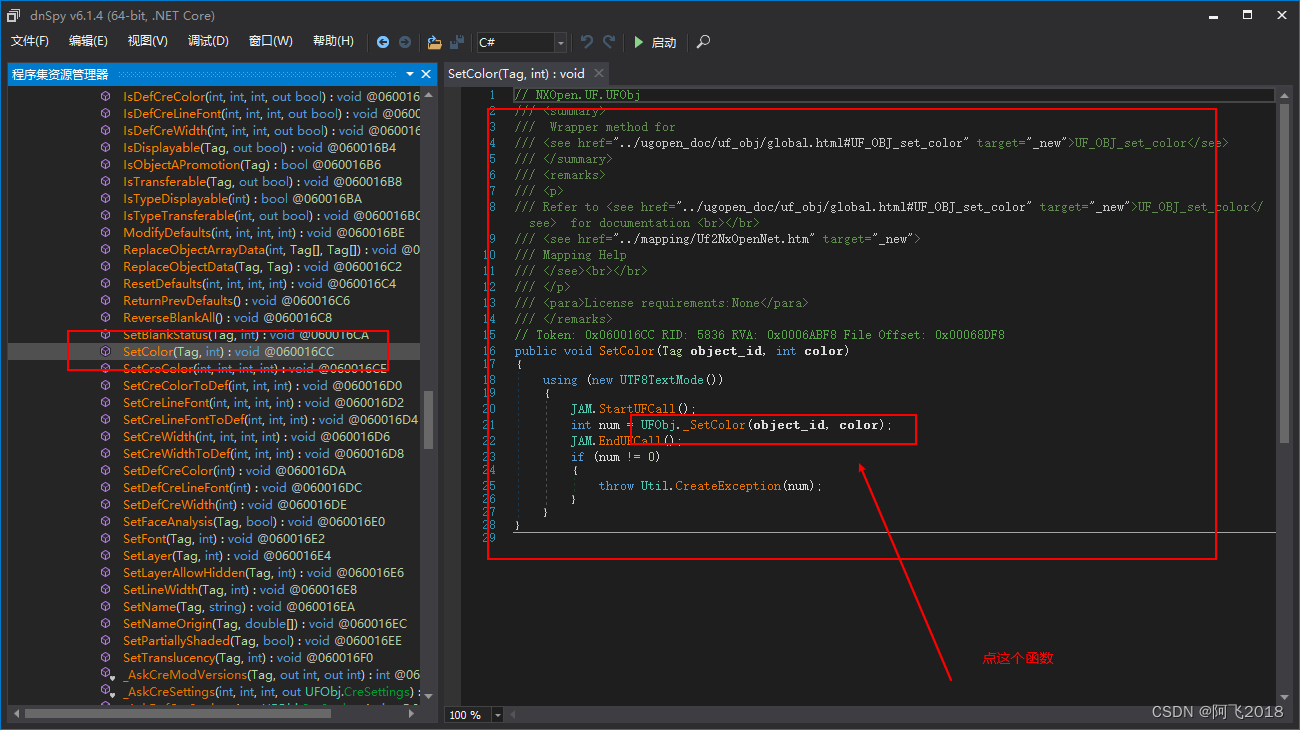Viewport: 1300px width, 730px height.
Task: Click the green Start playback icon
Action: point(639,42)
